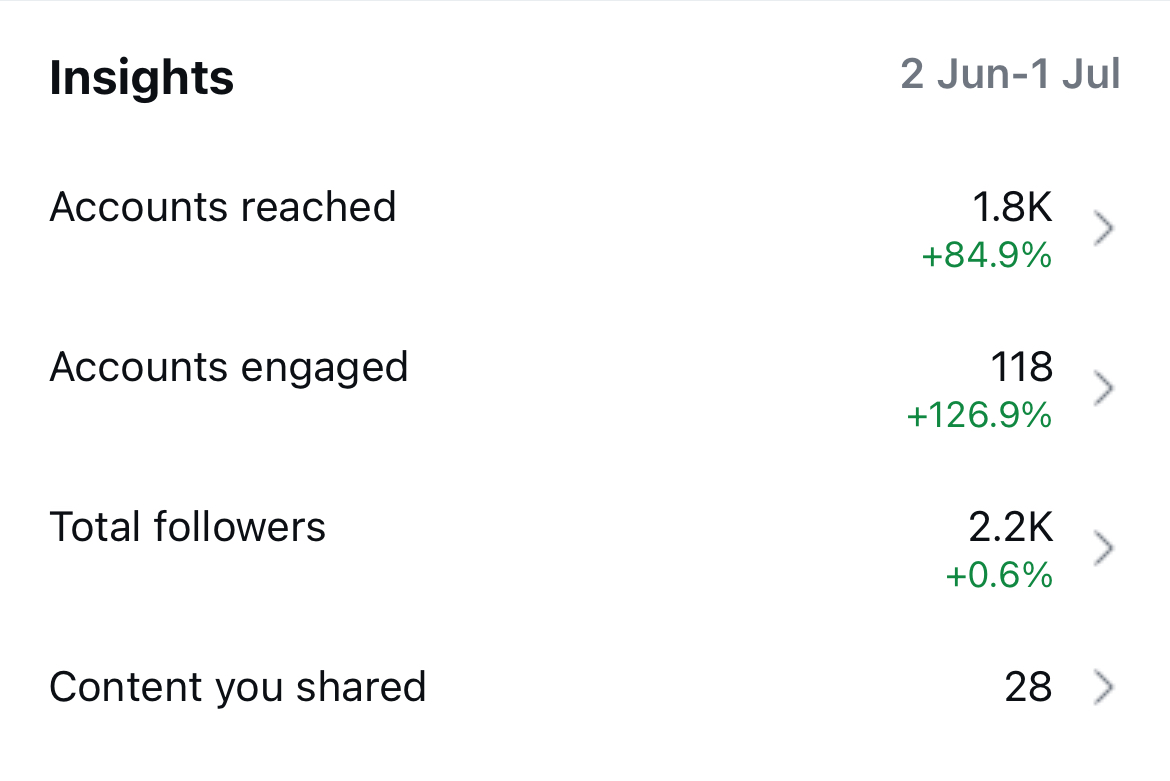Tap the Total followers label
This screenshot has height=781, width=1170.
coord(188,527)
